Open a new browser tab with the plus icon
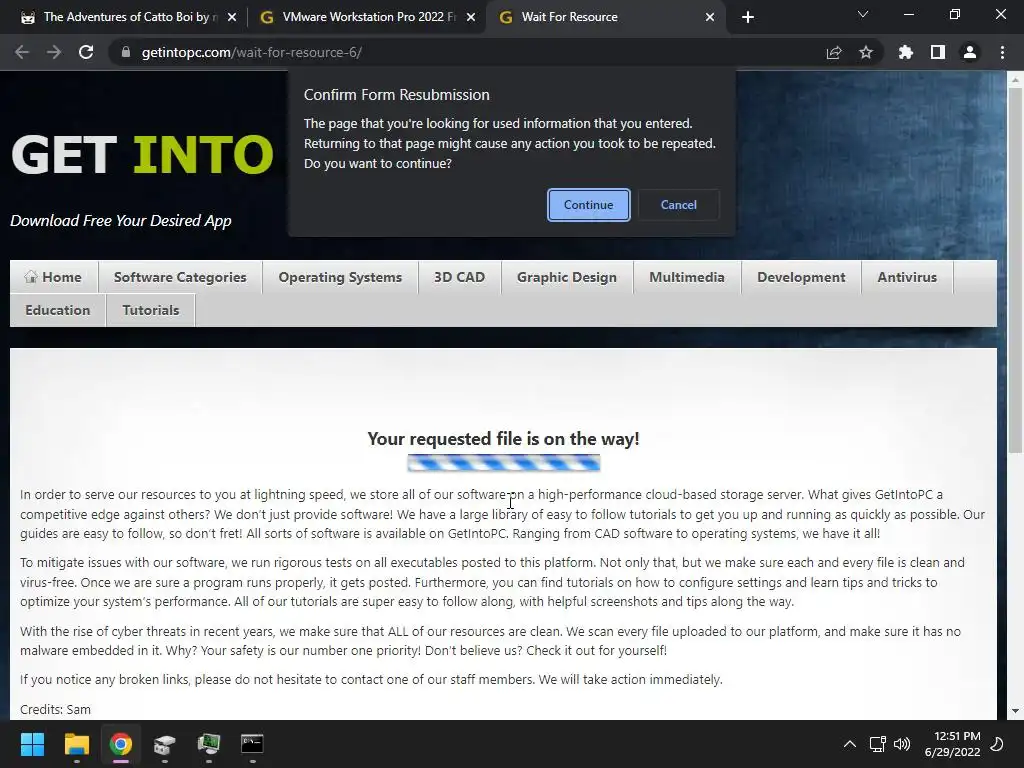This screenshot has height=768, width=1024. [x=748, y=17]
